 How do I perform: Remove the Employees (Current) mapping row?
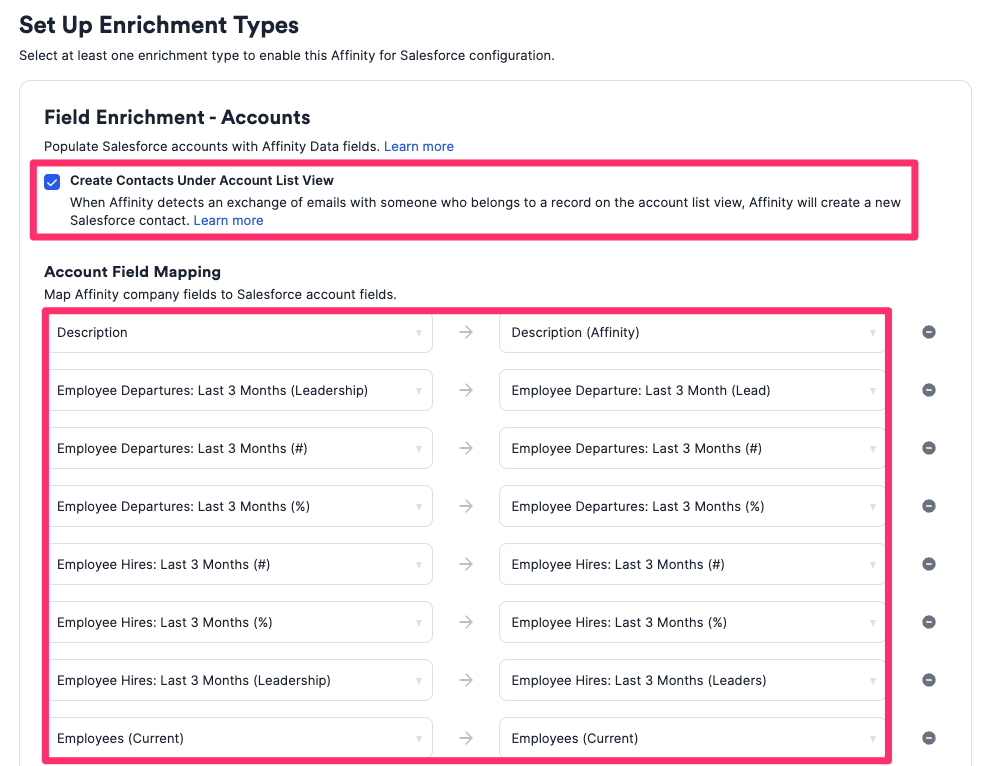coord(928,738)
